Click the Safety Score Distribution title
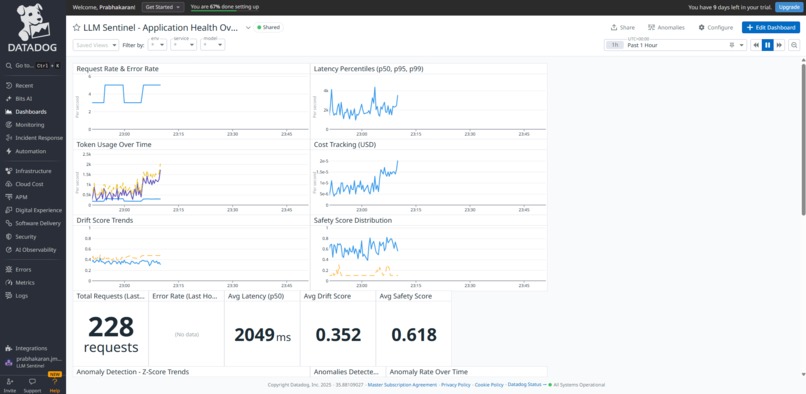Image resolution: width=806 pixels, height=394 pixels. click(353, 220)
